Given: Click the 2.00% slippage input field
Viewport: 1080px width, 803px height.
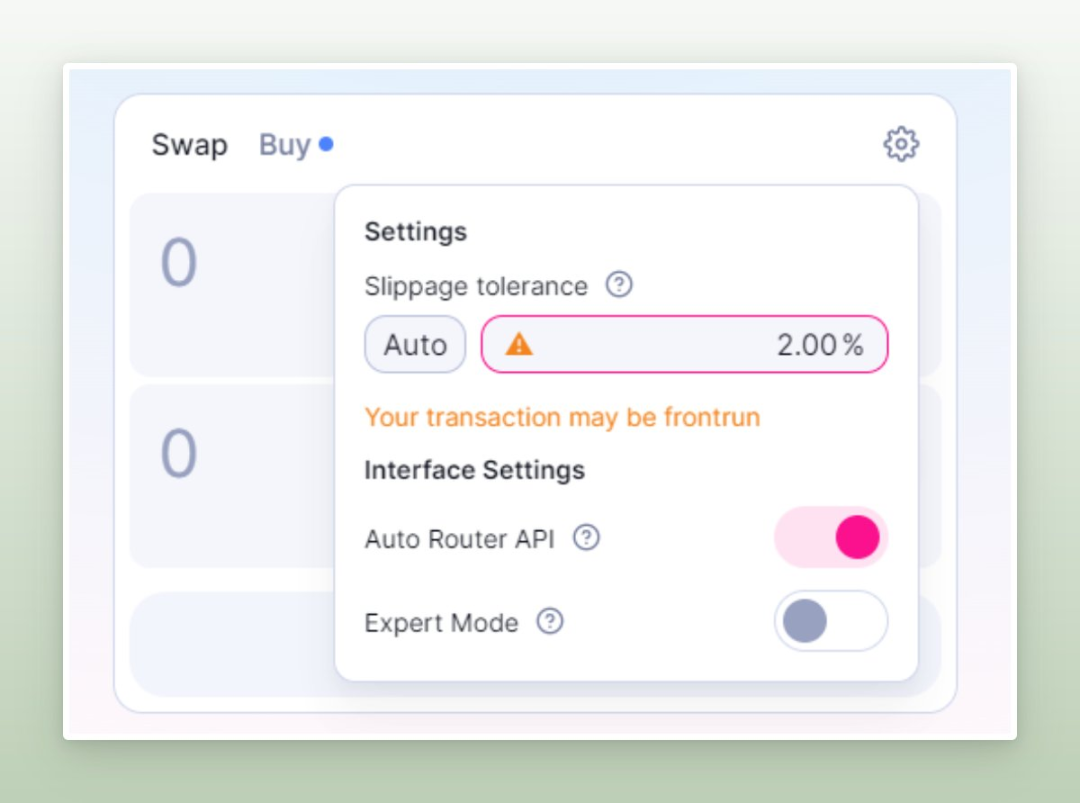Looking at the screenshot, I should tap(684, 344).
